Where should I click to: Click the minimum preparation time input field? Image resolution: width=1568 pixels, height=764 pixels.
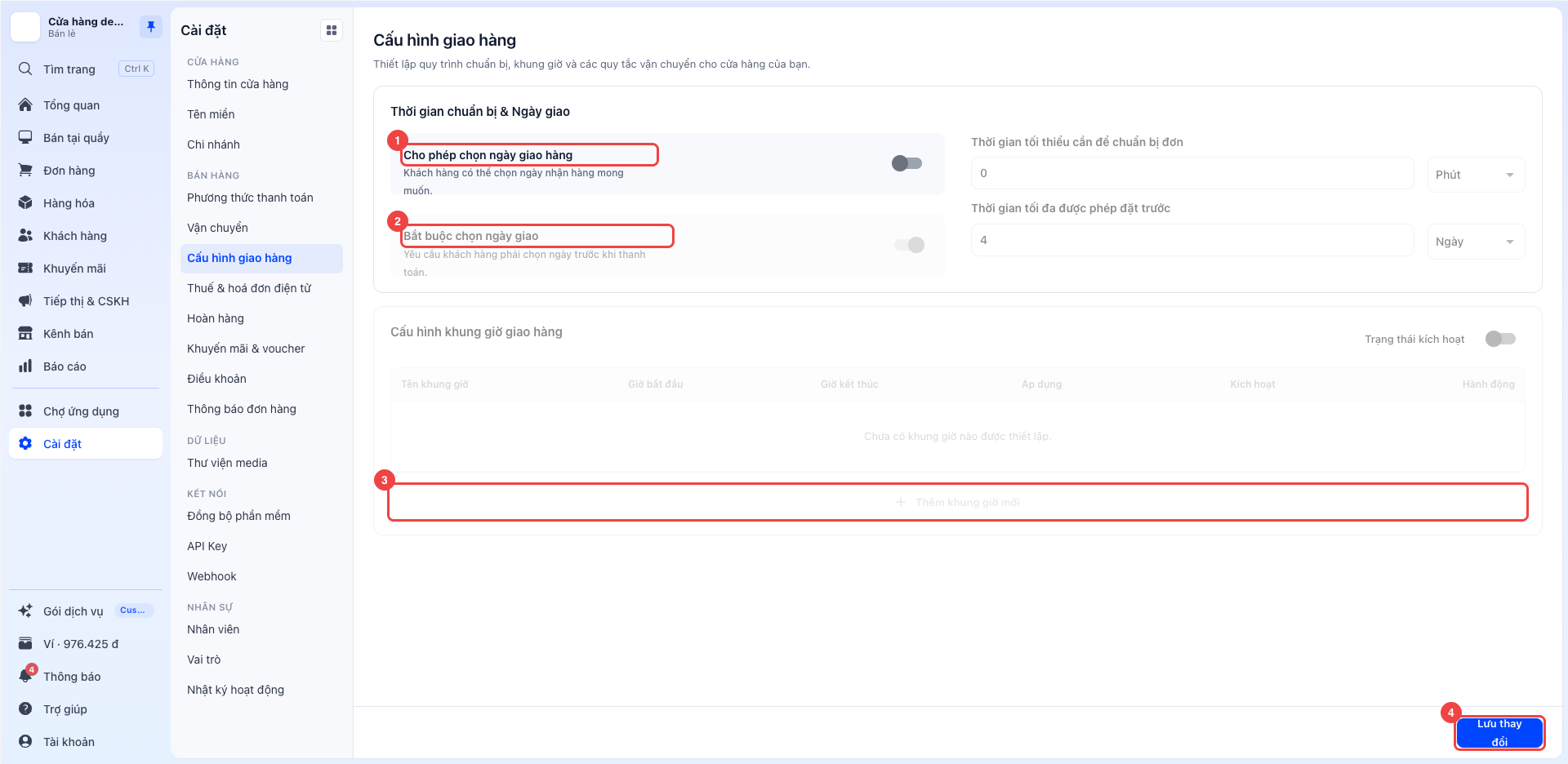1192,173
